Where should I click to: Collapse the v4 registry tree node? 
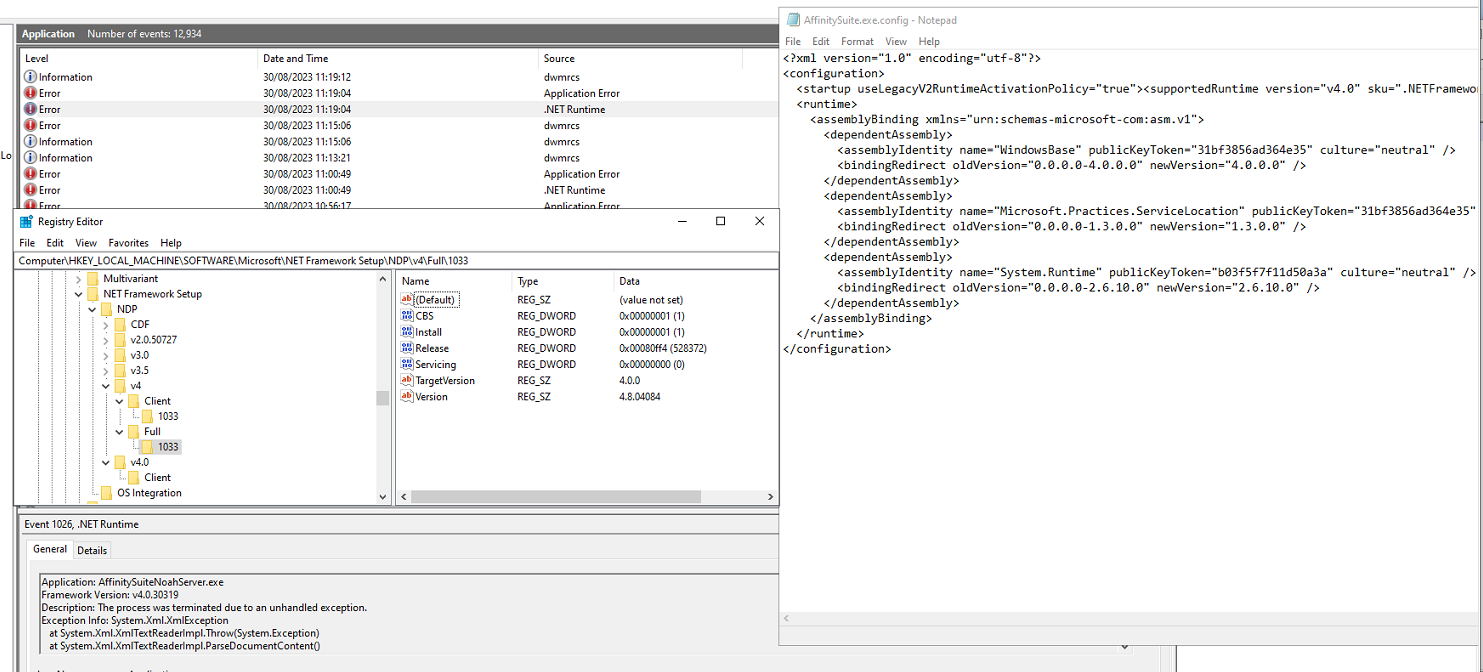click(x=104, y=385)
